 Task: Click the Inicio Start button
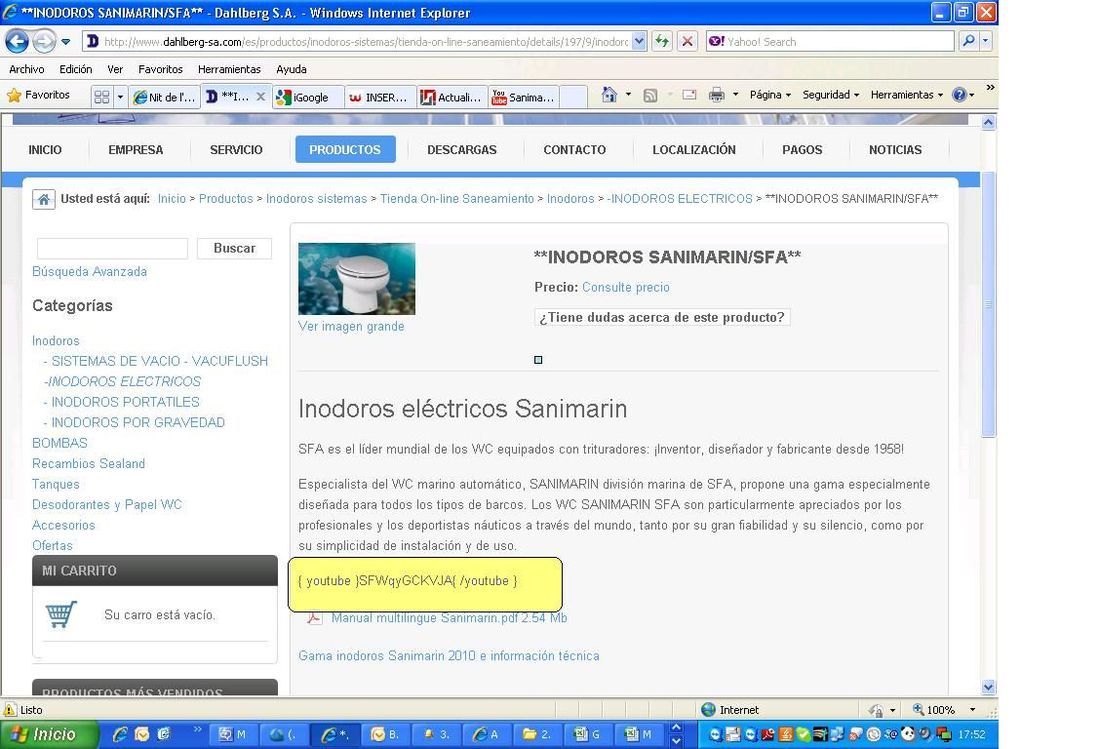point(48,734)
